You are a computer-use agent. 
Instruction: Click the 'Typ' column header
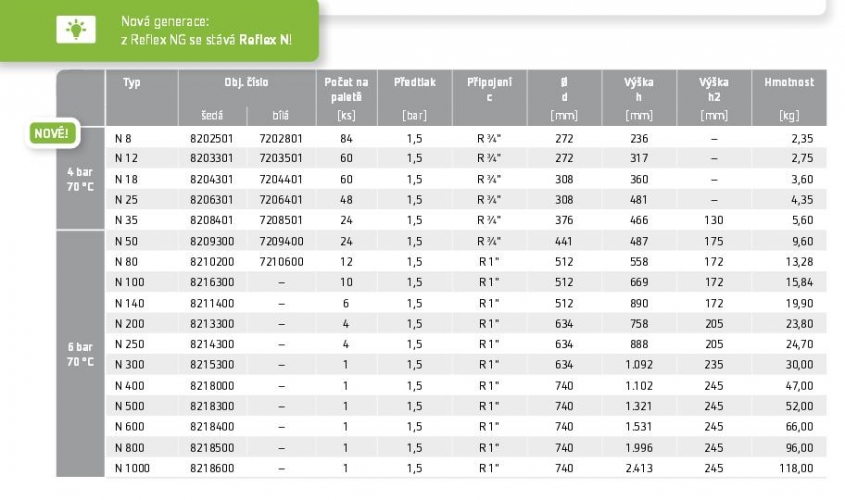click(x=131, y=82)
